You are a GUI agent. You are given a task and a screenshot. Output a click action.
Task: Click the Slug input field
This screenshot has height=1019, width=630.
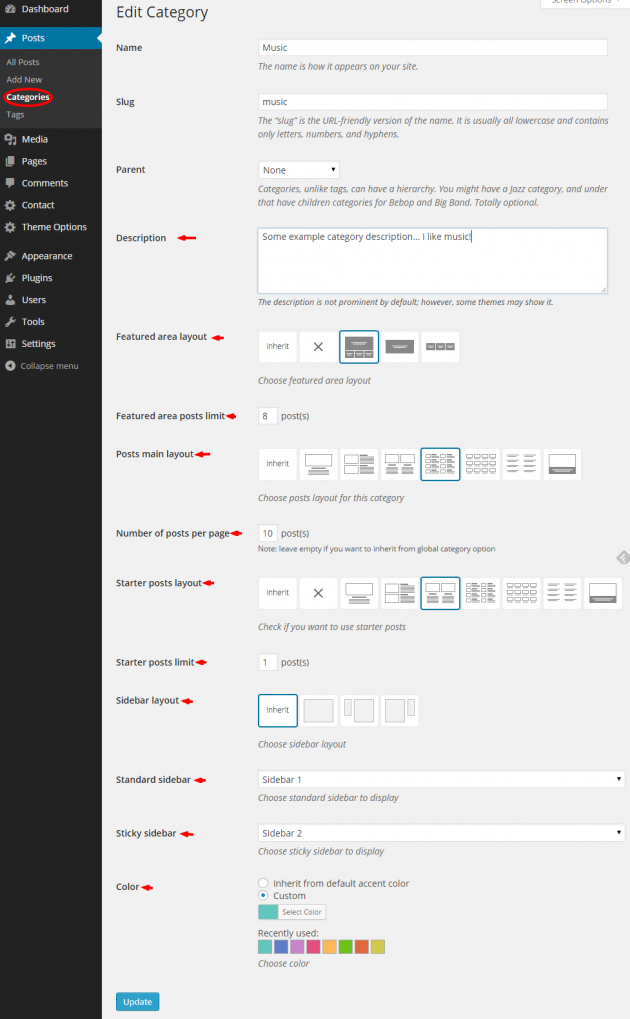pos(433,101)
